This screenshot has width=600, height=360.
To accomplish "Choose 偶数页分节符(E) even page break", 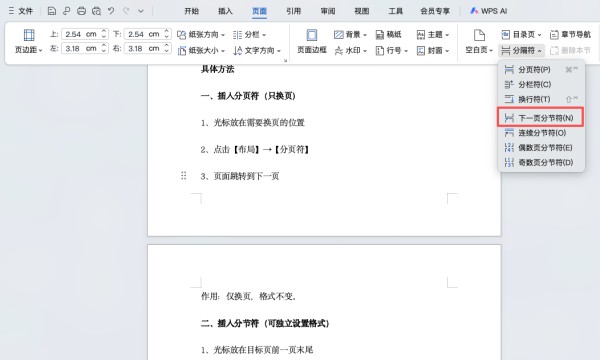I will (x=541, y=148).
